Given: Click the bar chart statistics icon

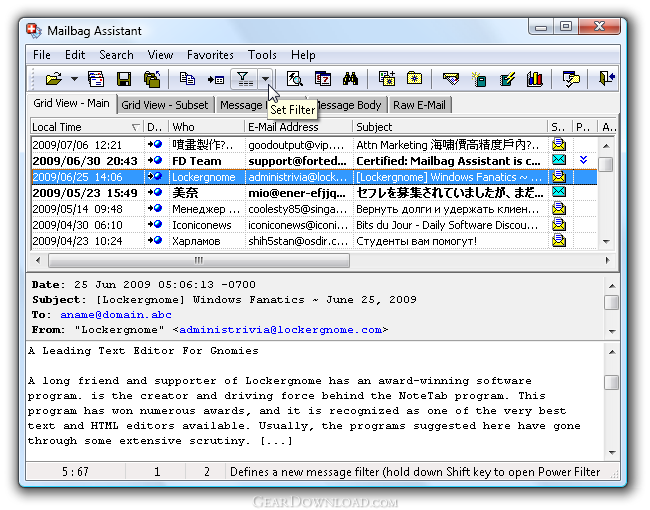Looking at the screenshot, I should [535, 78].
